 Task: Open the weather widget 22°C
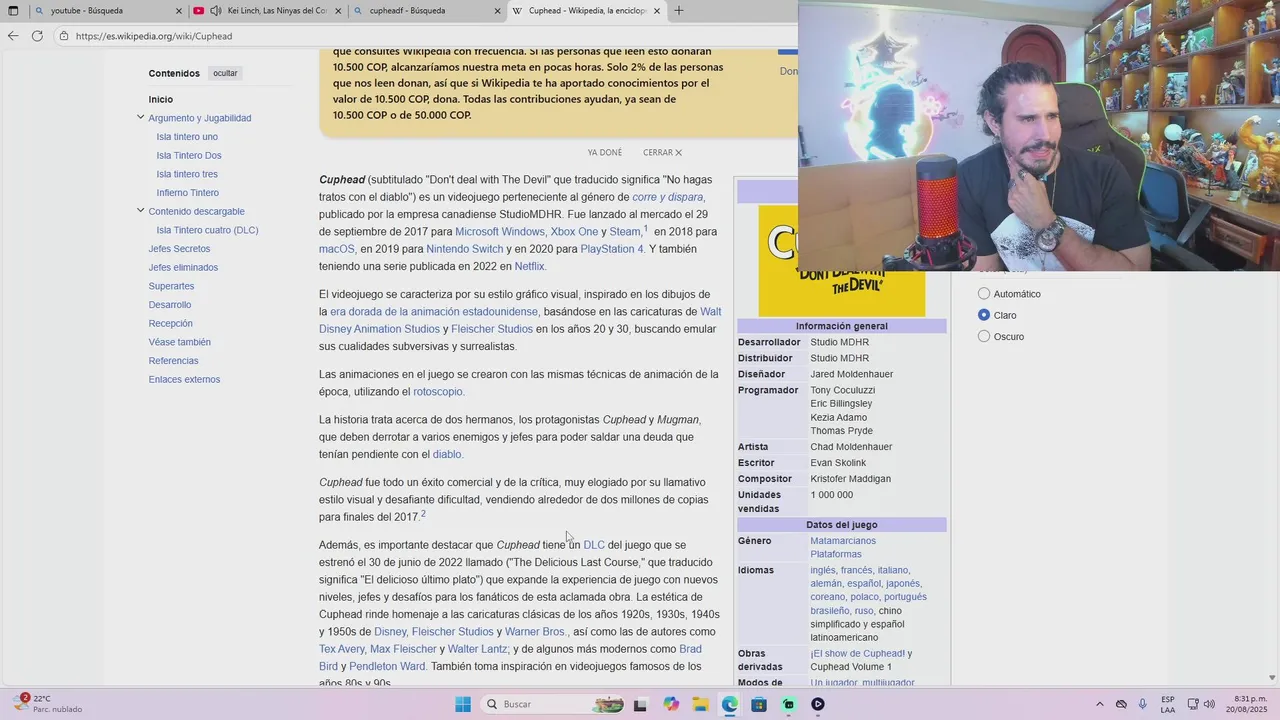coord(48,704)
